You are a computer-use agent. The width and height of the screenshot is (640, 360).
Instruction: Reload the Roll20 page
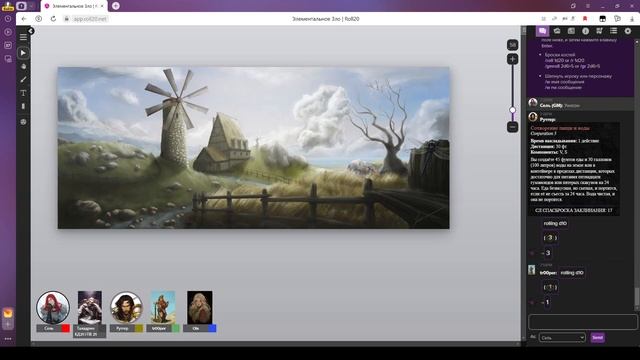(x=53, y=19)
